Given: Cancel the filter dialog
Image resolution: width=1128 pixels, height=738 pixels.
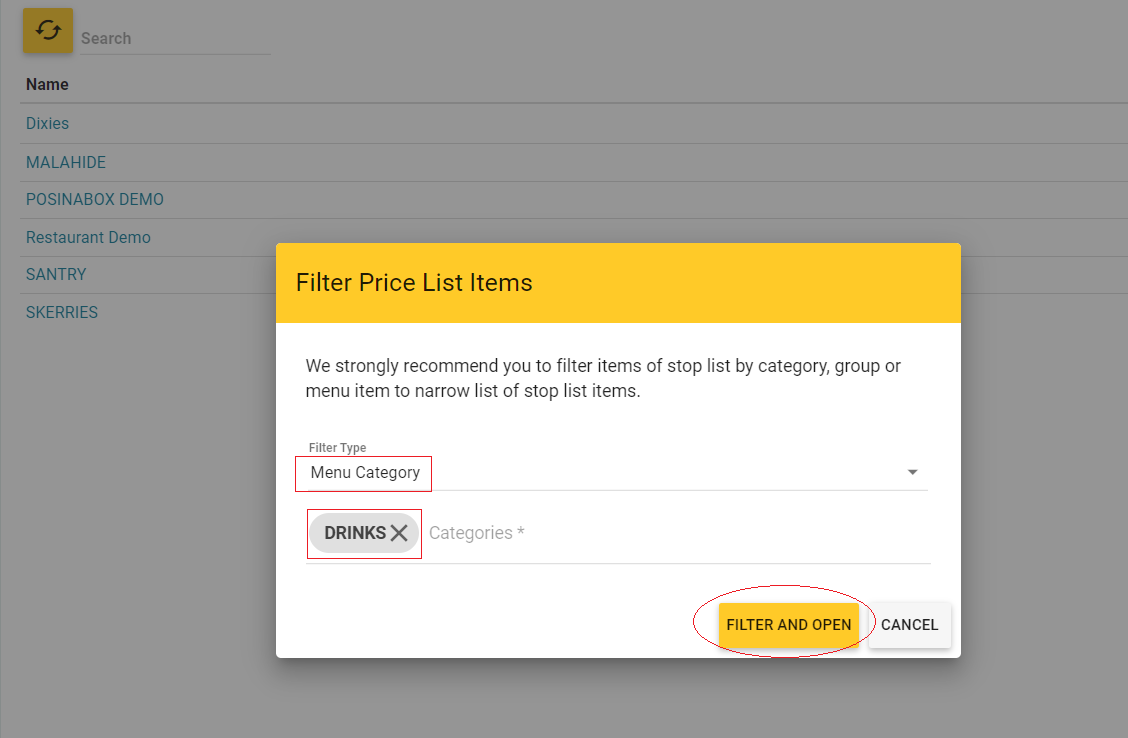Looking at the screenshot, I should 909,625.
